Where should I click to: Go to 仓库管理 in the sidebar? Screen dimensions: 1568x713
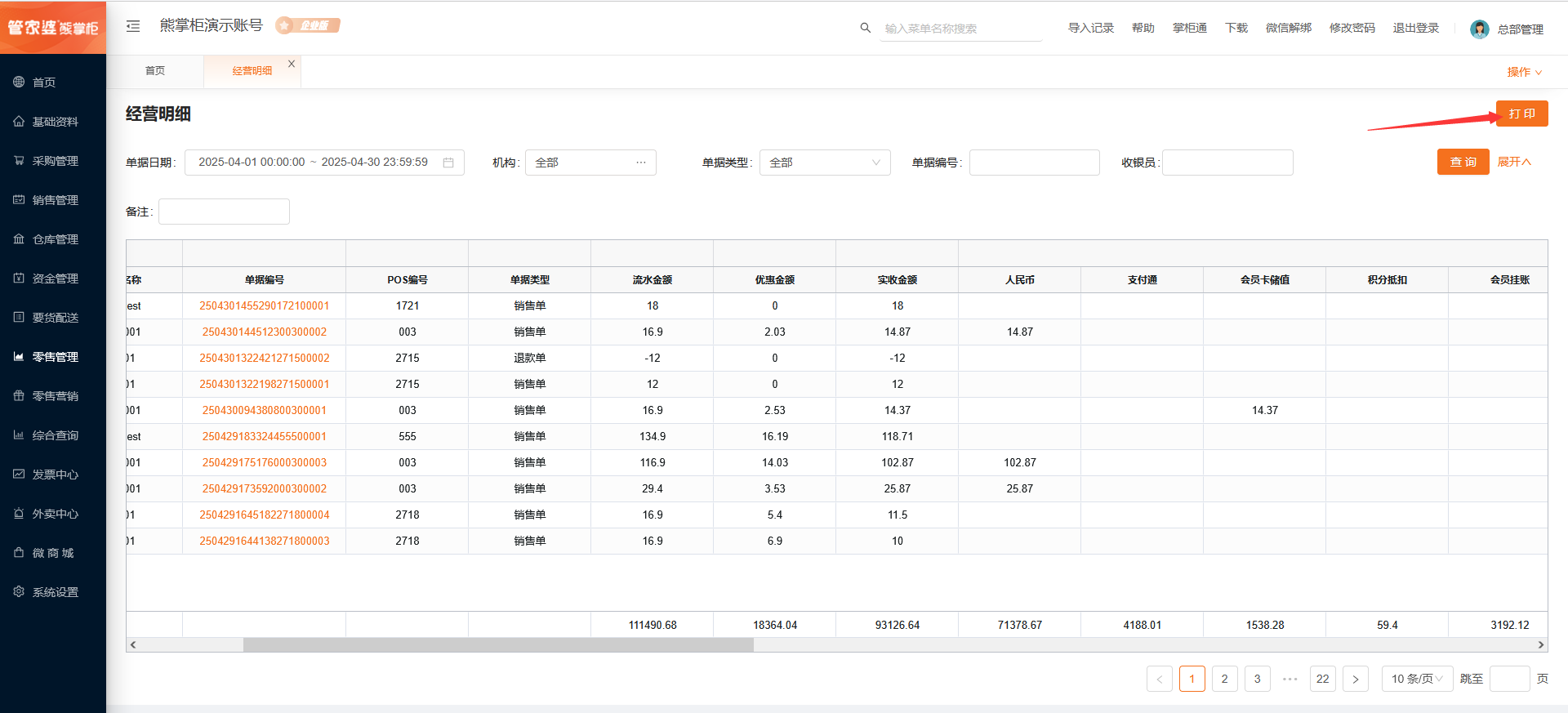pos(55,239)
